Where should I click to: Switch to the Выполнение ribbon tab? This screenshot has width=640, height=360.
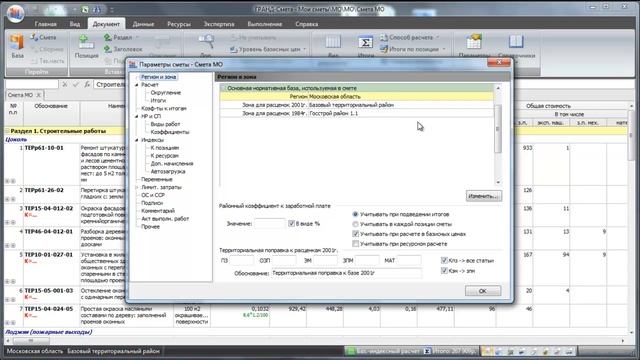pos(264,24)
